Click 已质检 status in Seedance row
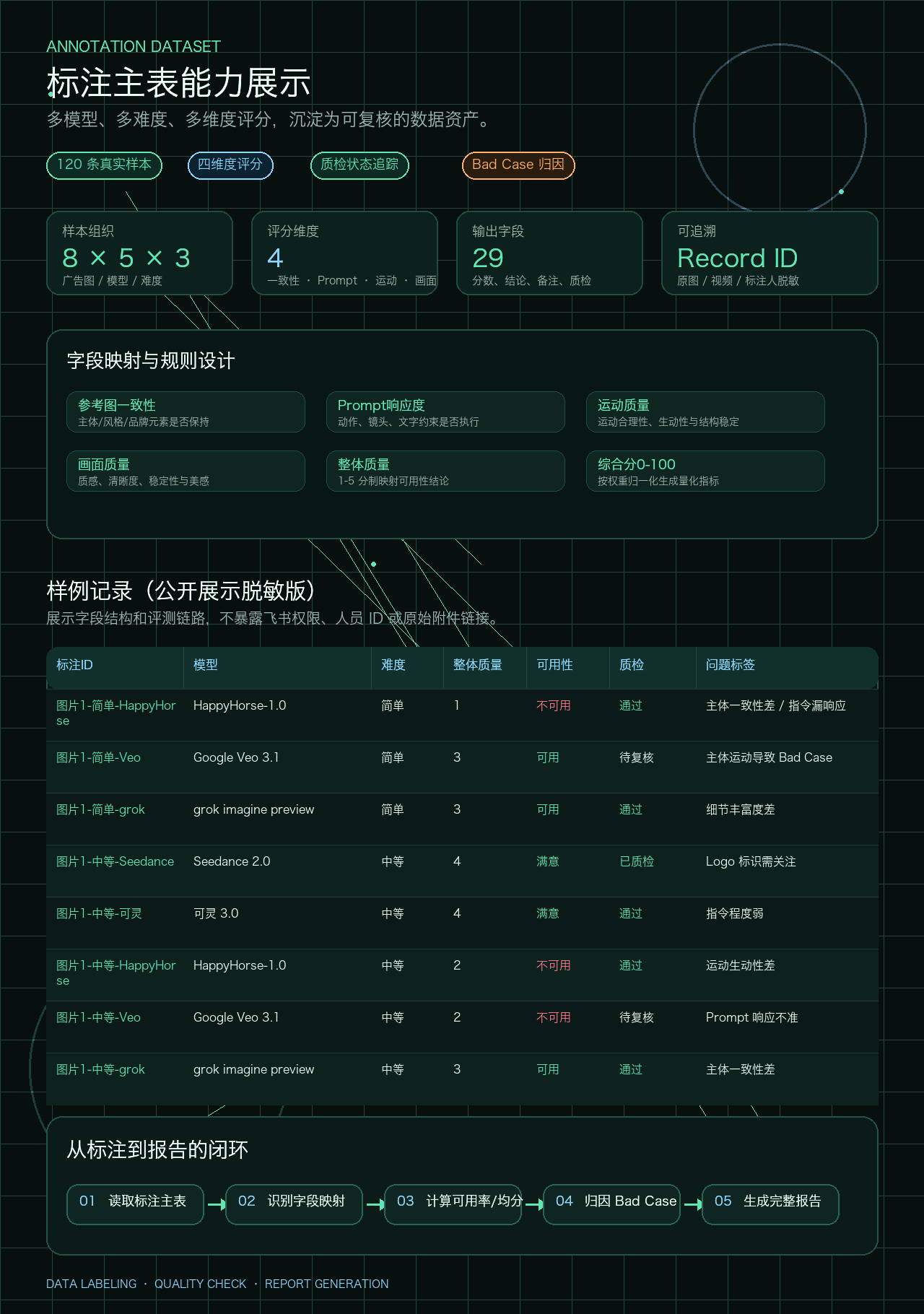924x1314 pixels. pyautogui.click(x=637, y=861)
